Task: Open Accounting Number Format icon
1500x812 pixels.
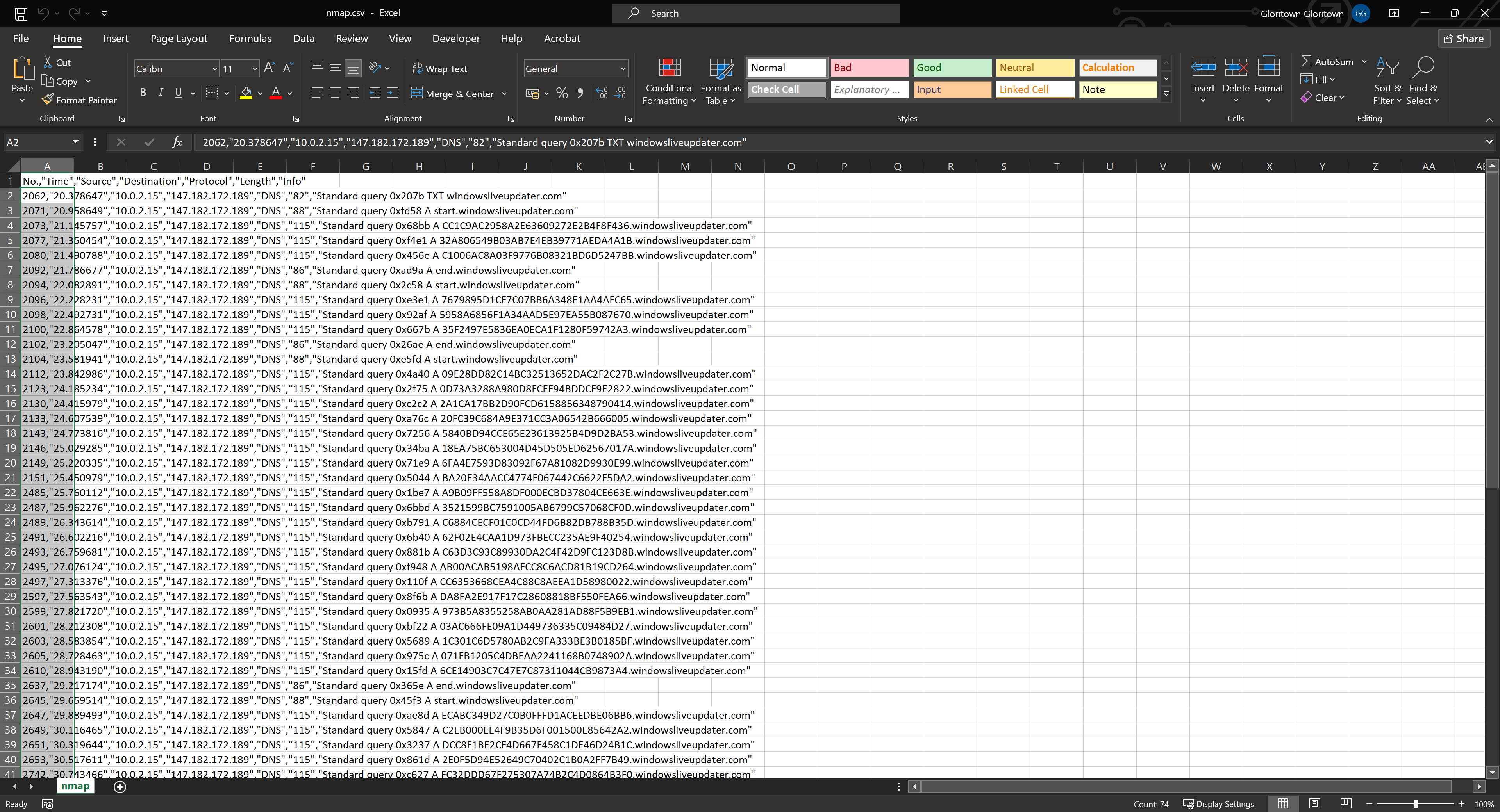Action: (x=532, y=93)
